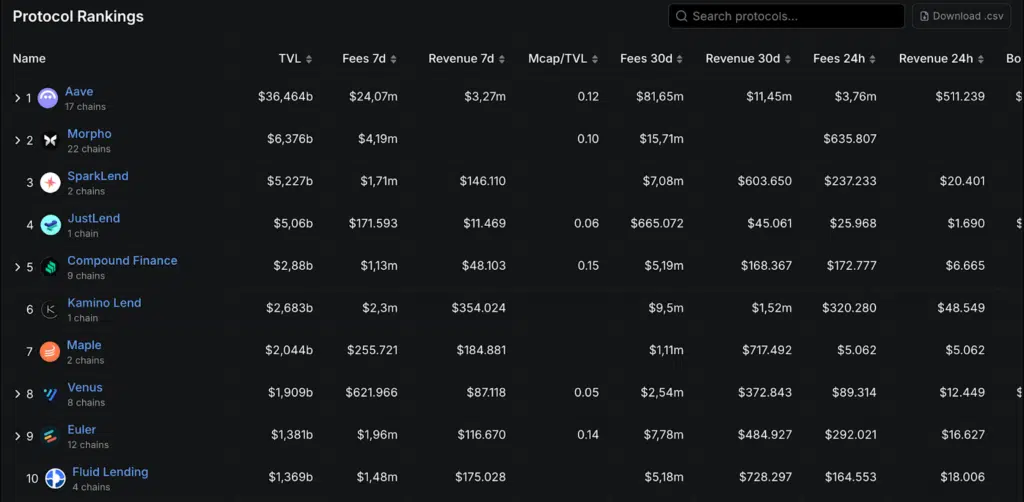Click the Search protocols input field
Image resolution: width=1024 pixels, height=502 pixels.
(x=790, y=16)
